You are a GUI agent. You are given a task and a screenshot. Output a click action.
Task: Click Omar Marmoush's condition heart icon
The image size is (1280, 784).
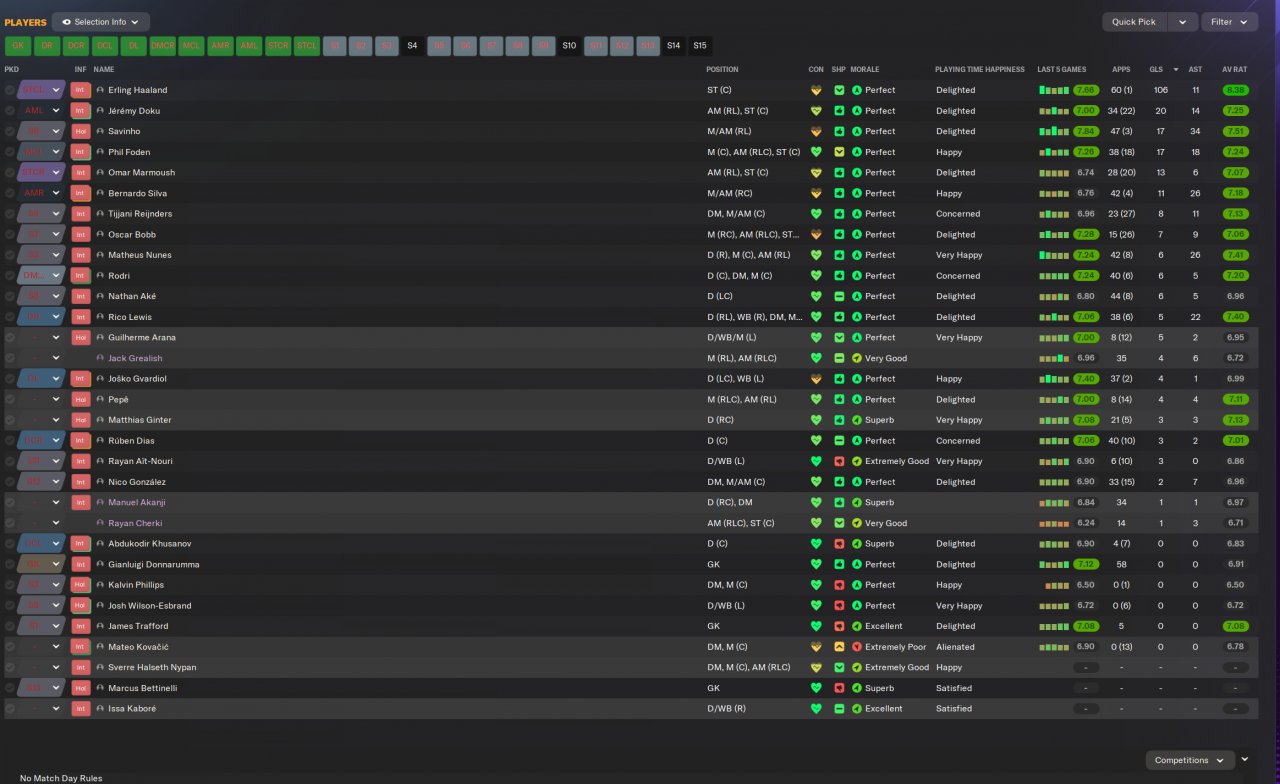tap(816, 173)
